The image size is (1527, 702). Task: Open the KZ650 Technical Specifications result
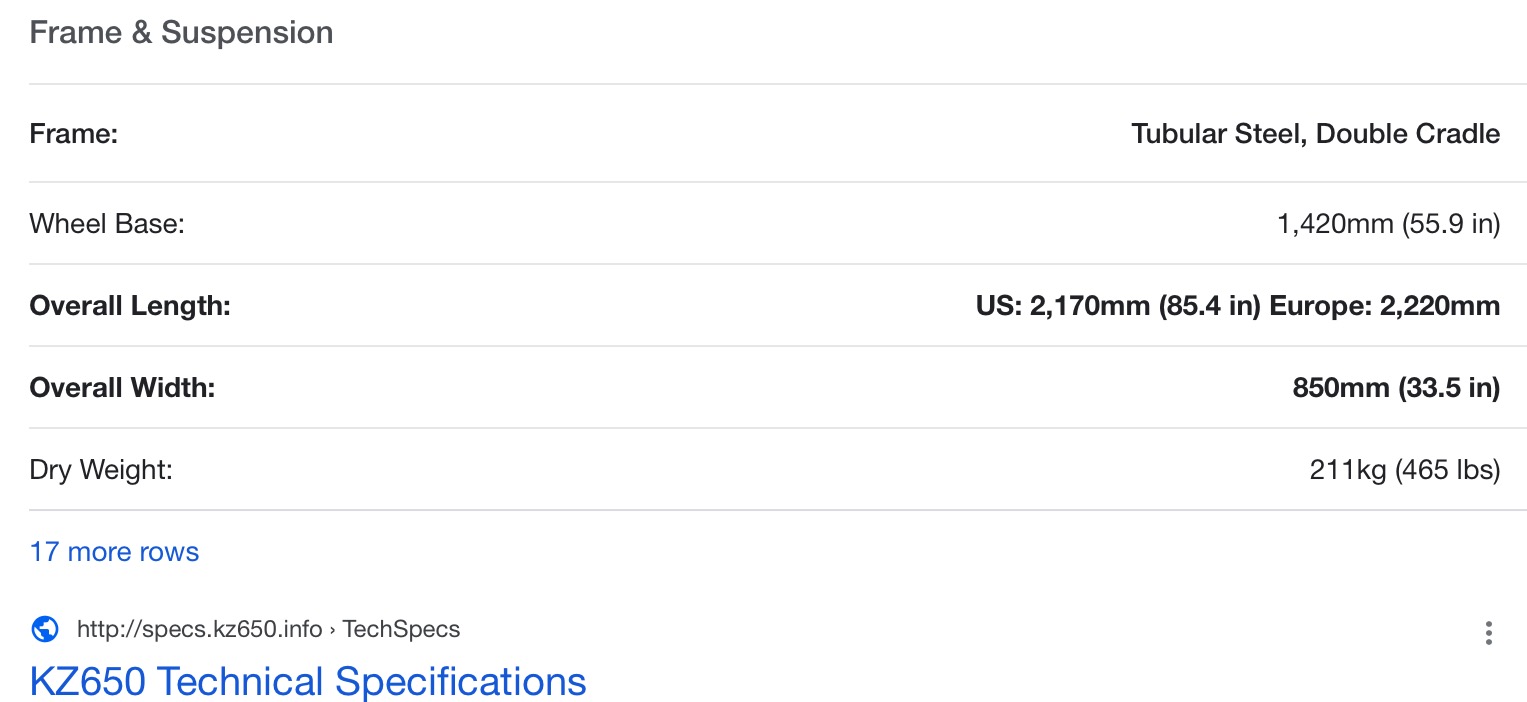308,682
